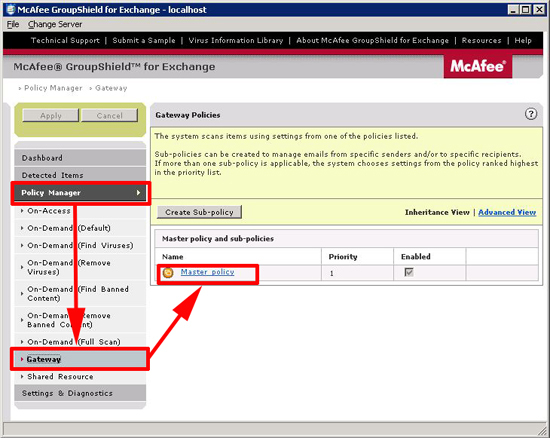
Task: Open On-Demand (Find Viruses) policy
Action: pyautogui.click(x=80, y=245)
